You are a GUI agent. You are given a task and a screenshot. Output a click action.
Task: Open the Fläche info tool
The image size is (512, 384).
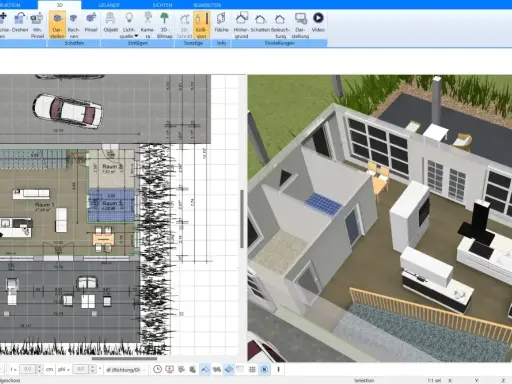[221, 23]
